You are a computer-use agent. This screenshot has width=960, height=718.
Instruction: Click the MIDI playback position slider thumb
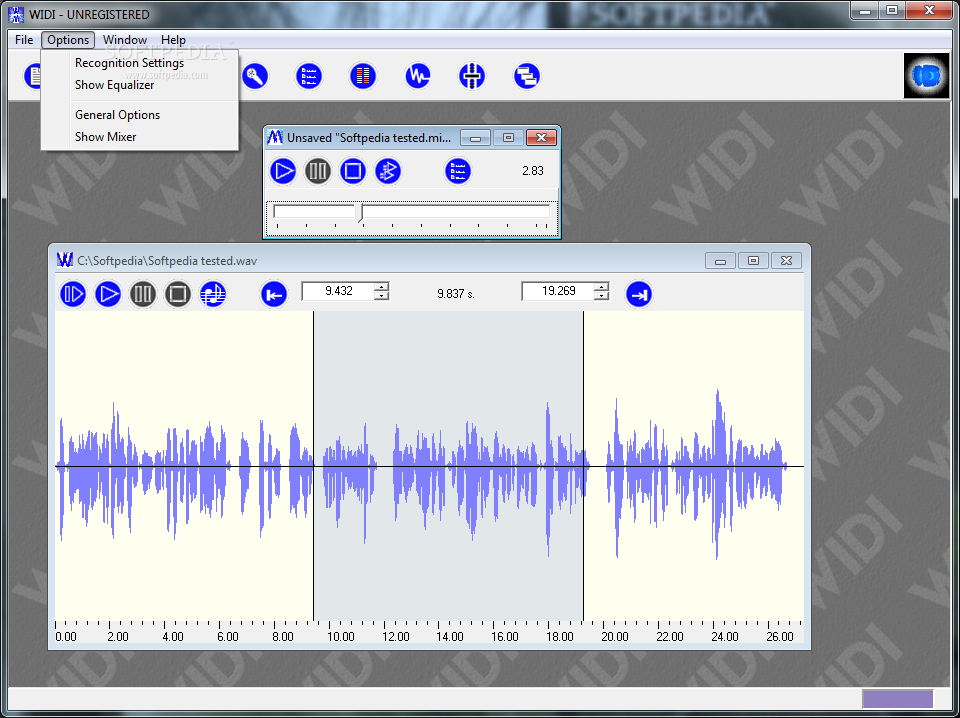(360, 212)
